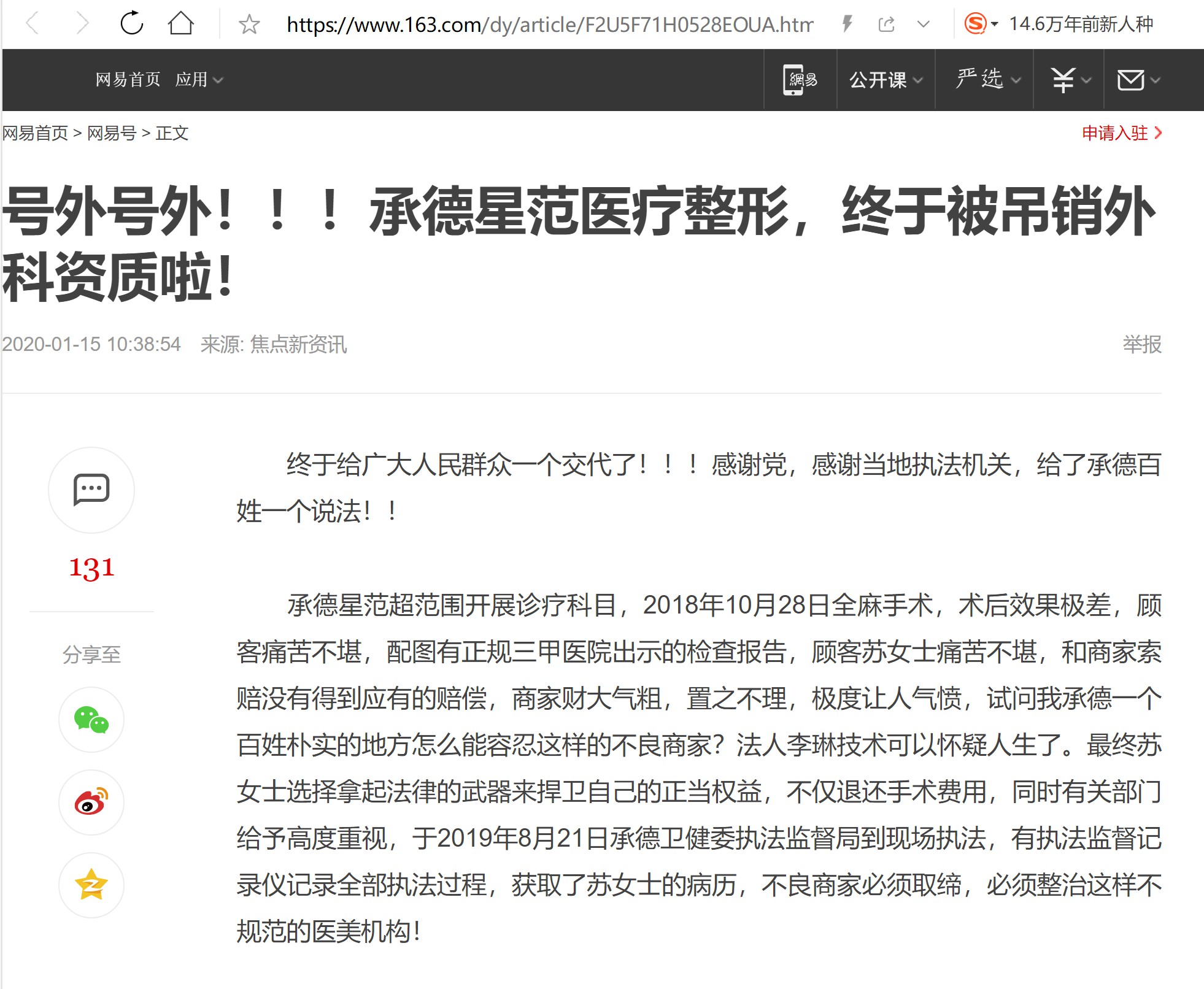Share to WeChat icon

91,720
